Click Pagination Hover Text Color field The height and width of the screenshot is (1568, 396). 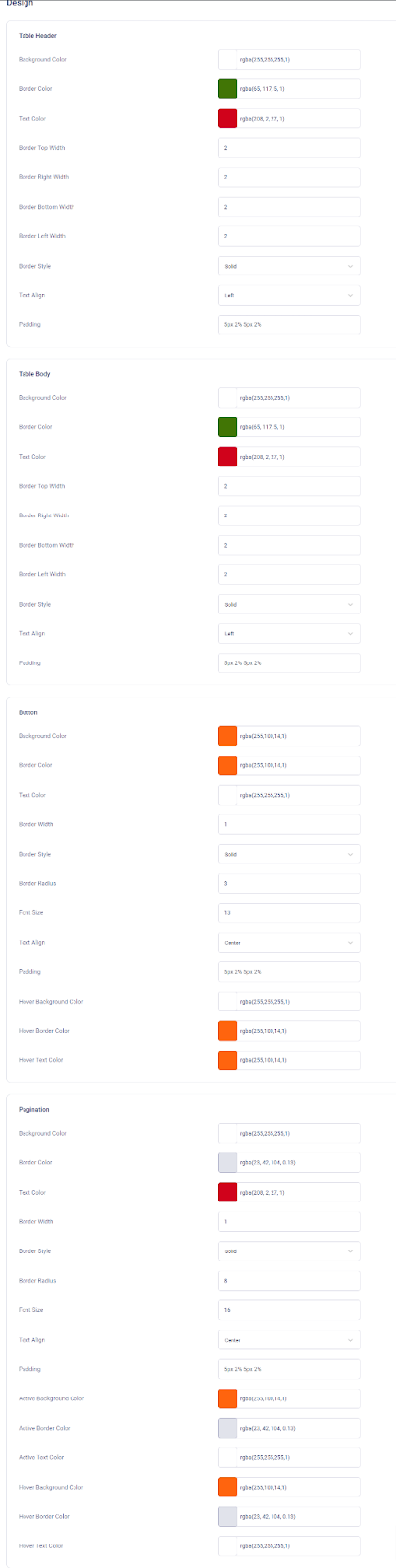[289, 1545]
